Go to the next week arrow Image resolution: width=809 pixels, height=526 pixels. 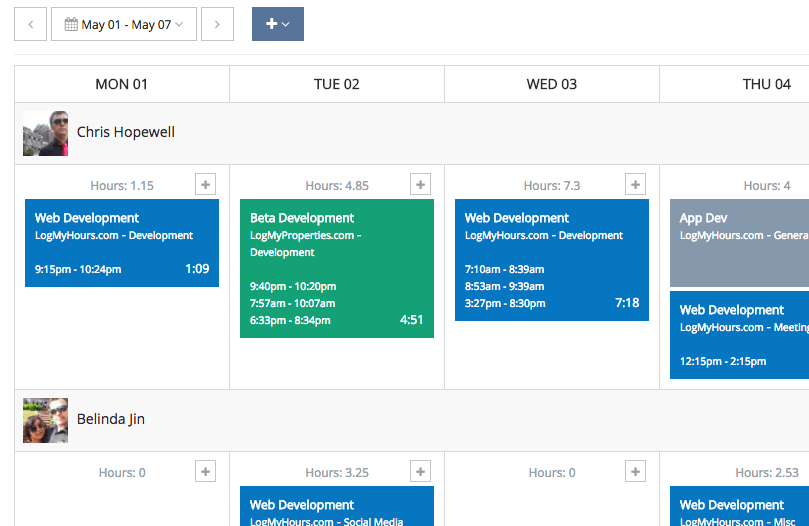point(217,24)
